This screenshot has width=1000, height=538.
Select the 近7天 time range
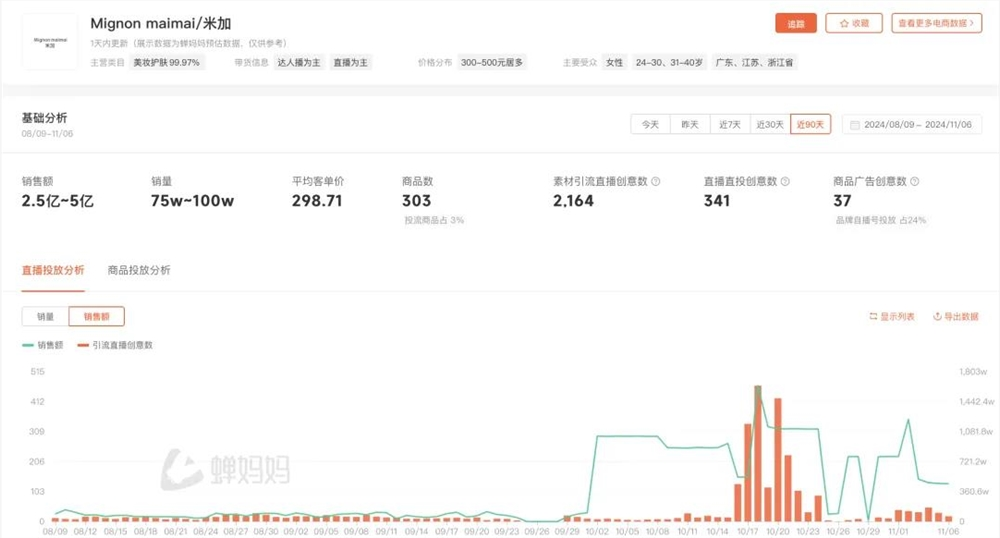point(730,124)
